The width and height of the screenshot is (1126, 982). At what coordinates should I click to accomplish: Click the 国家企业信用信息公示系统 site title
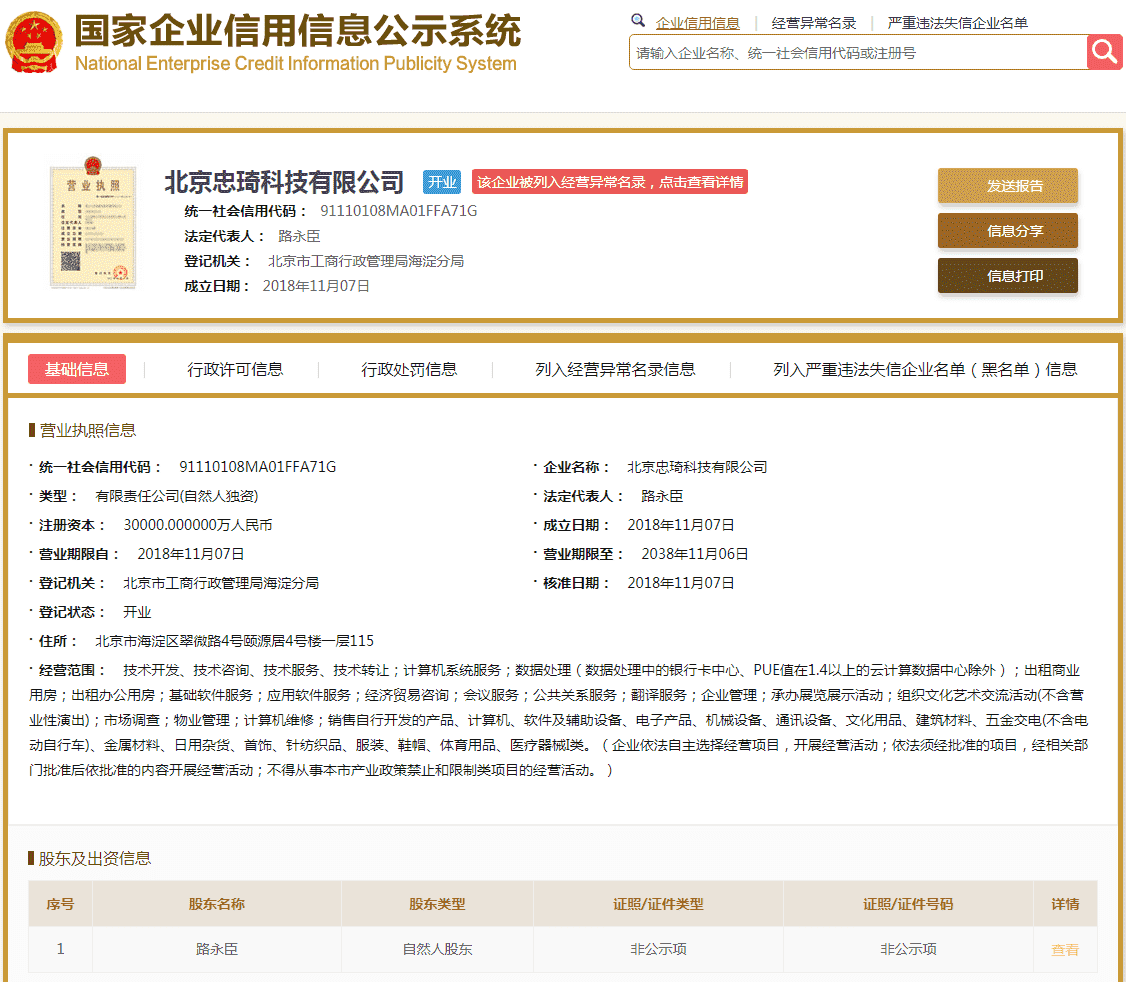pyautogui.click(x=297, y=31)
